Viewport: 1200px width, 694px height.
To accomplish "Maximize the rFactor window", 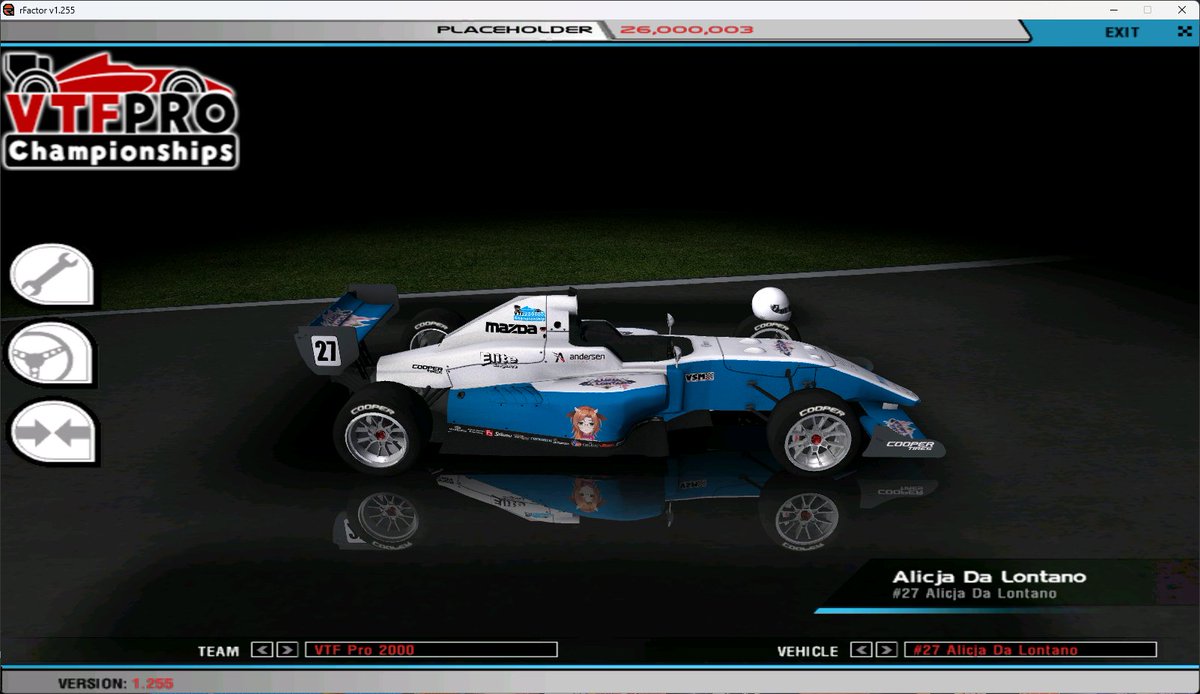I will (1147, 9).
